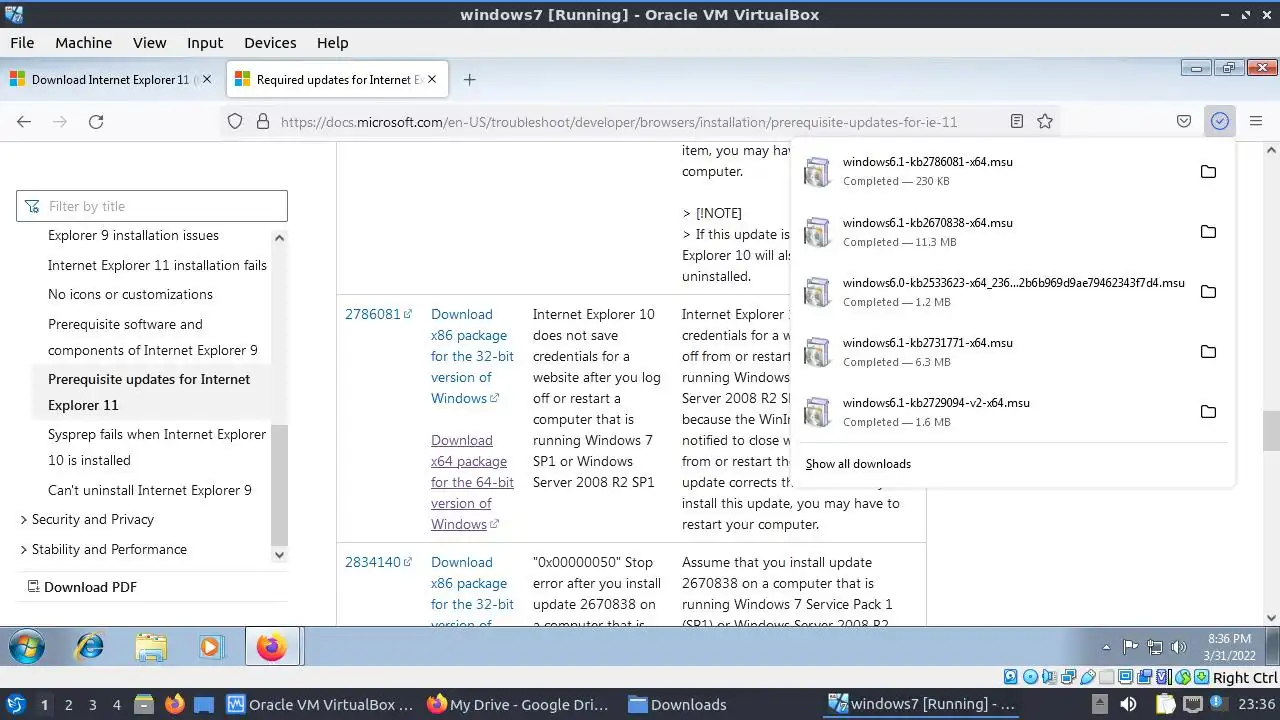This screenshot has height=720, width=1280.
Task: Download x86 package for 2786081
Action: (472, 356)
